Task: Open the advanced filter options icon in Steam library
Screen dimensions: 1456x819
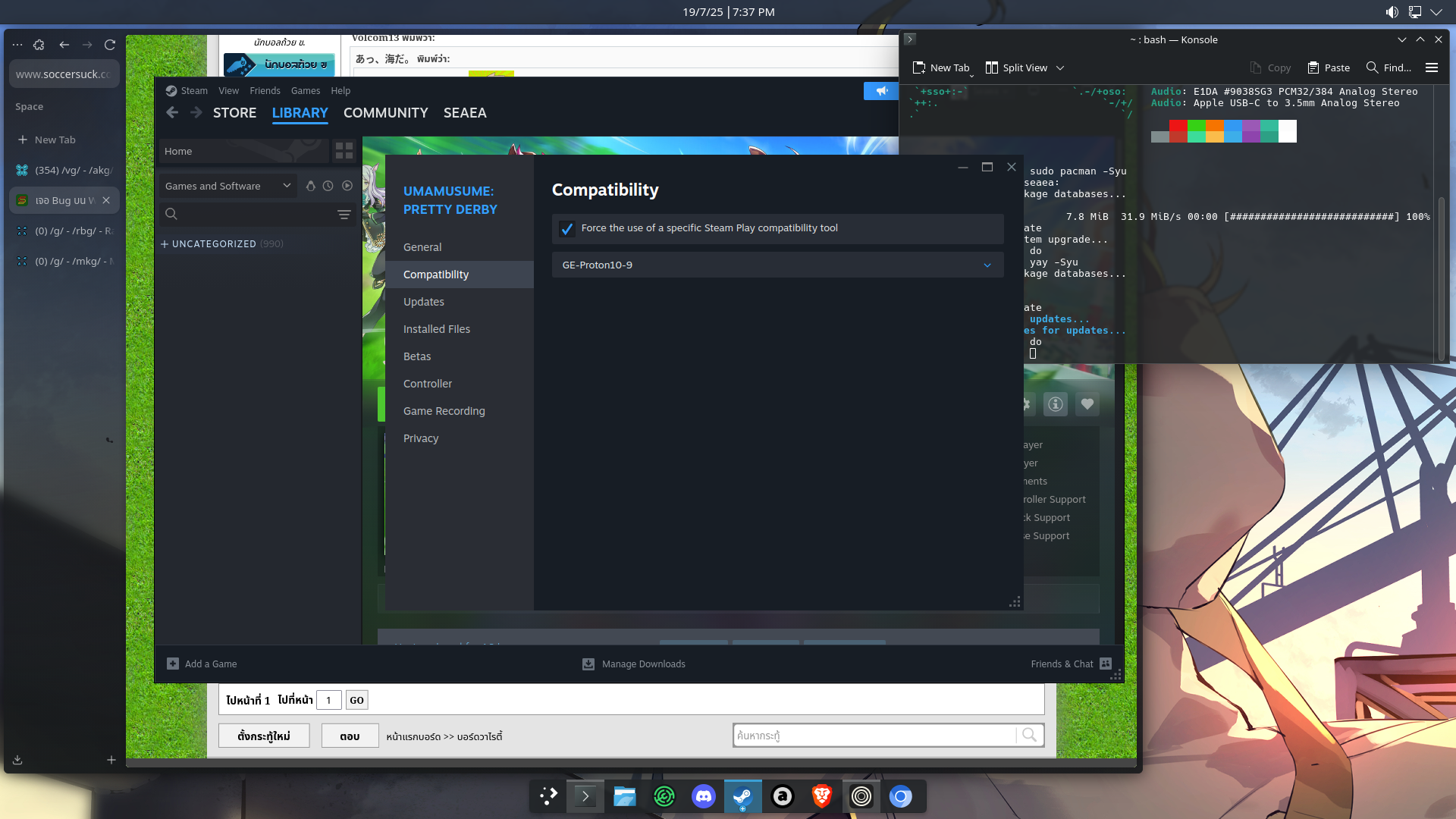Action: point(344,215)
